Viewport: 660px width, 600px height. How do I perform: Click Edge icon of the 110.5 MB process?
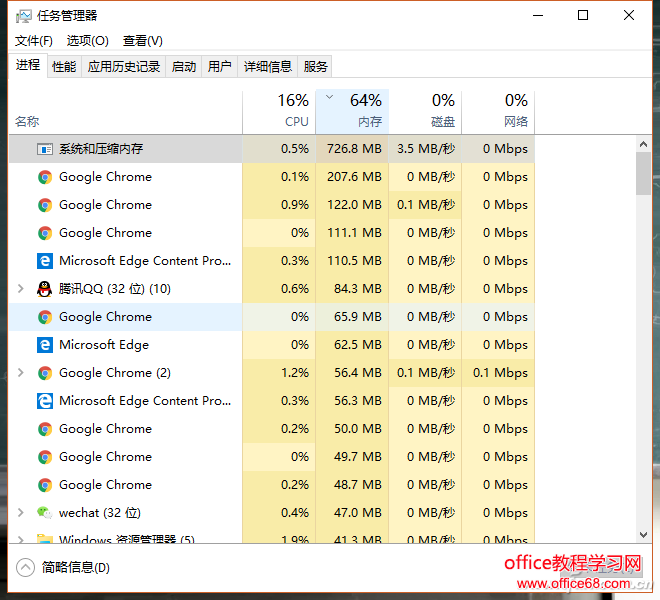[45, 261]
